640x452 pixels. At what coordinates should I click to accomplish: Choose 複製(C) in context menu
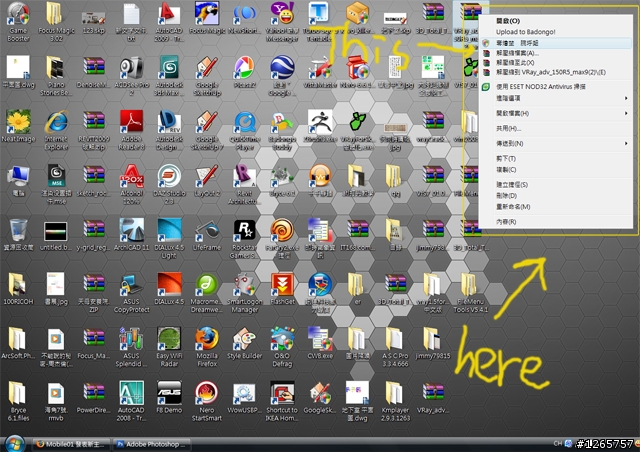point(556,170)
